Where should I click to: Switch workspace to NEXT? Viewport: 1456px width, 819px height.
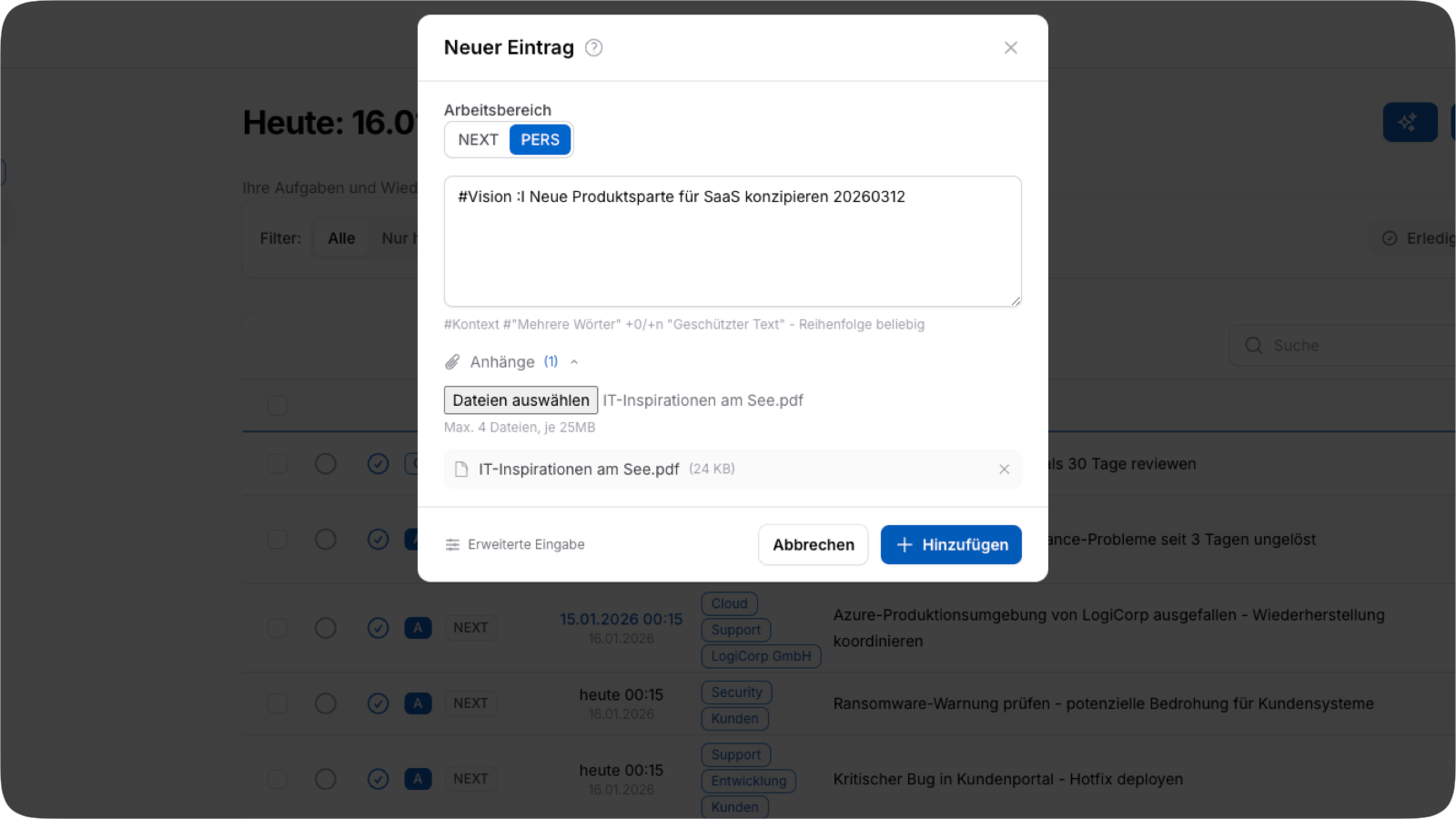477,139
